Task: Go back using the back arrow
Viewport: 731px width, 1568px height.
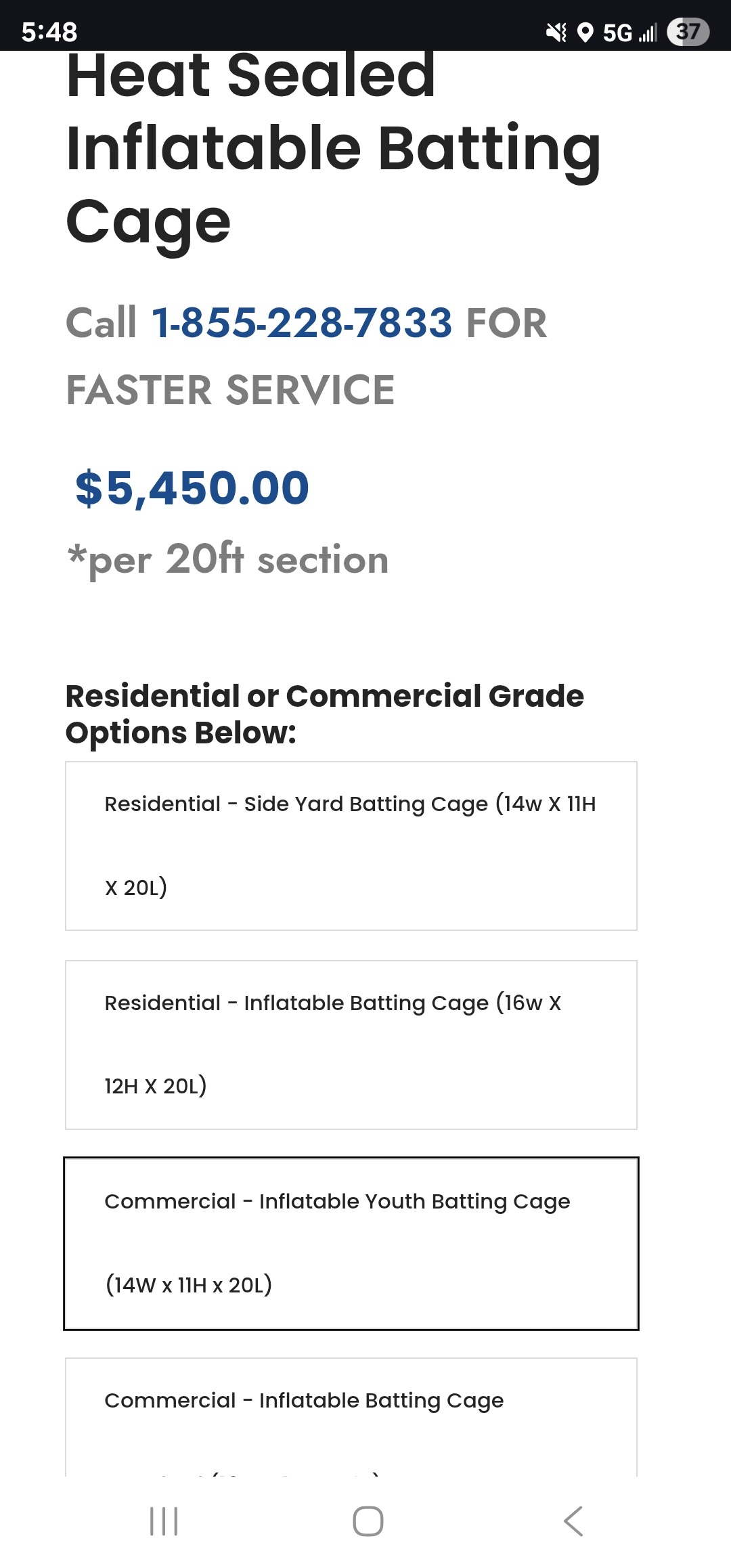Action: (573, 1521)
